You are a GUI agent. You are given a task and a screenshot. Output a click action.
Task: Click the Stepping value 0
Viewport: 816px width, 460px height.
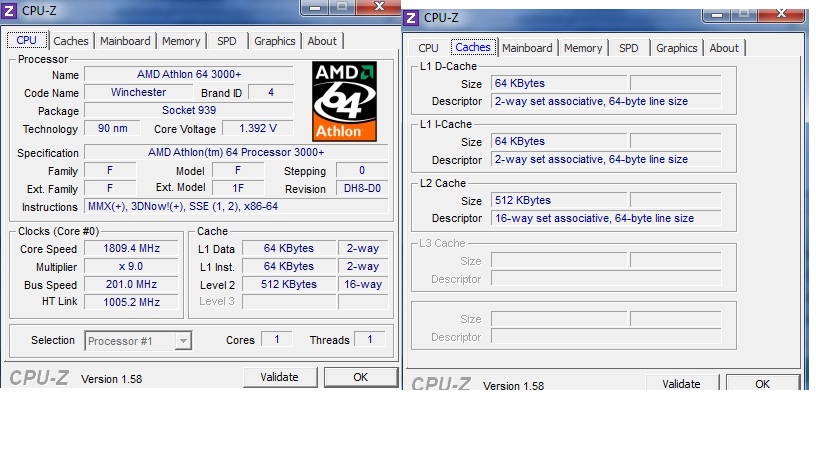point(362,171)
